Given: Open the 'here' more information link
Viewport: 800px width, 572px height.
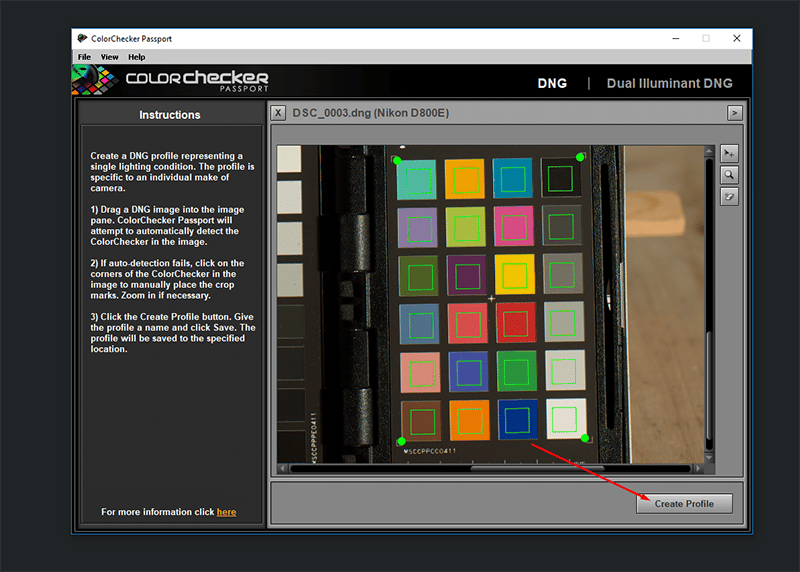Looking at the screenshot, I should point(226,512).
